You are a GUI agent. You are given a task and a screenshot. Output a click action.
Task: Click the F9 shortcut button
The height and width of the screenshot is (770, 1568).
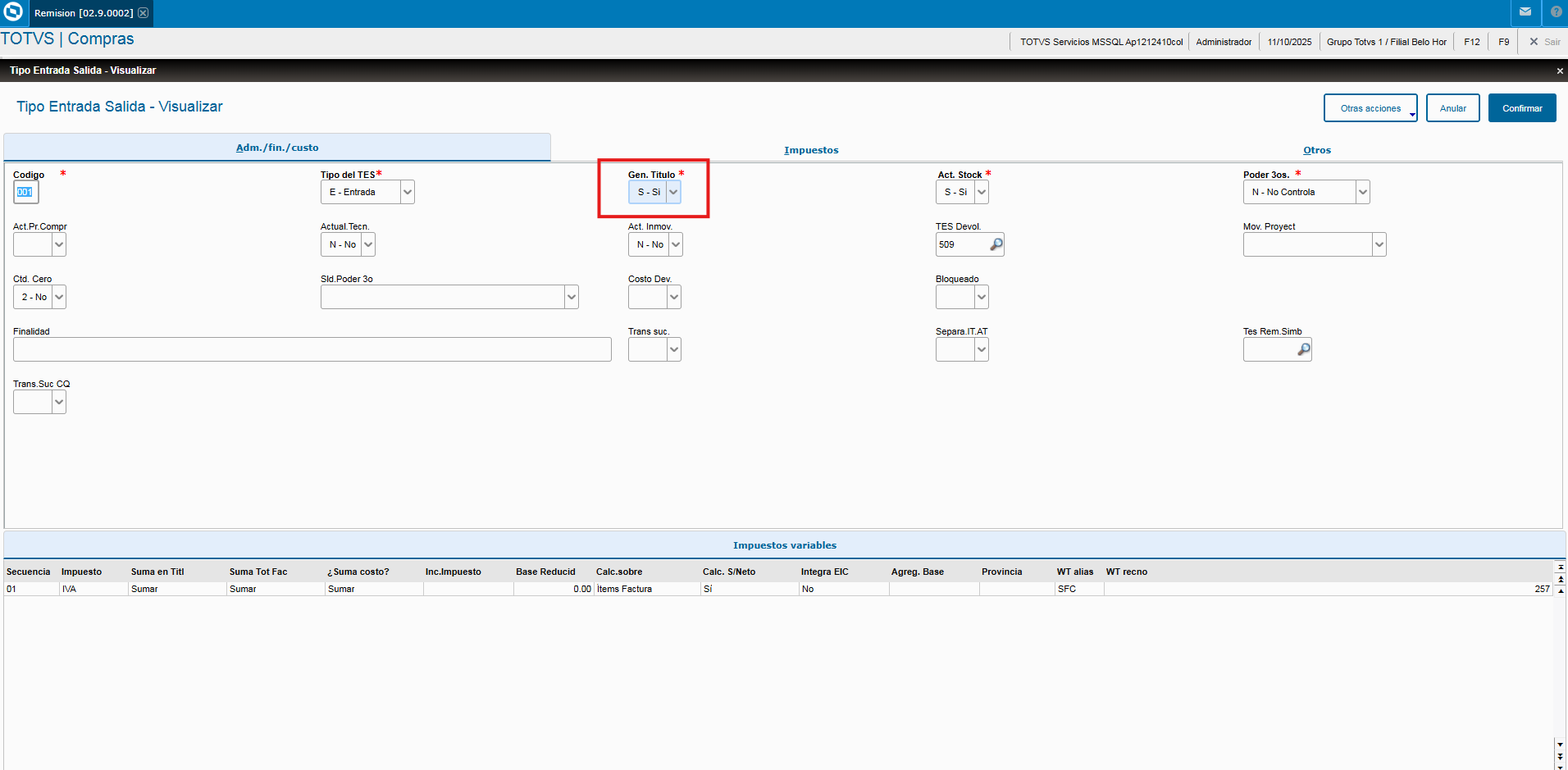tap(1503, 42)
